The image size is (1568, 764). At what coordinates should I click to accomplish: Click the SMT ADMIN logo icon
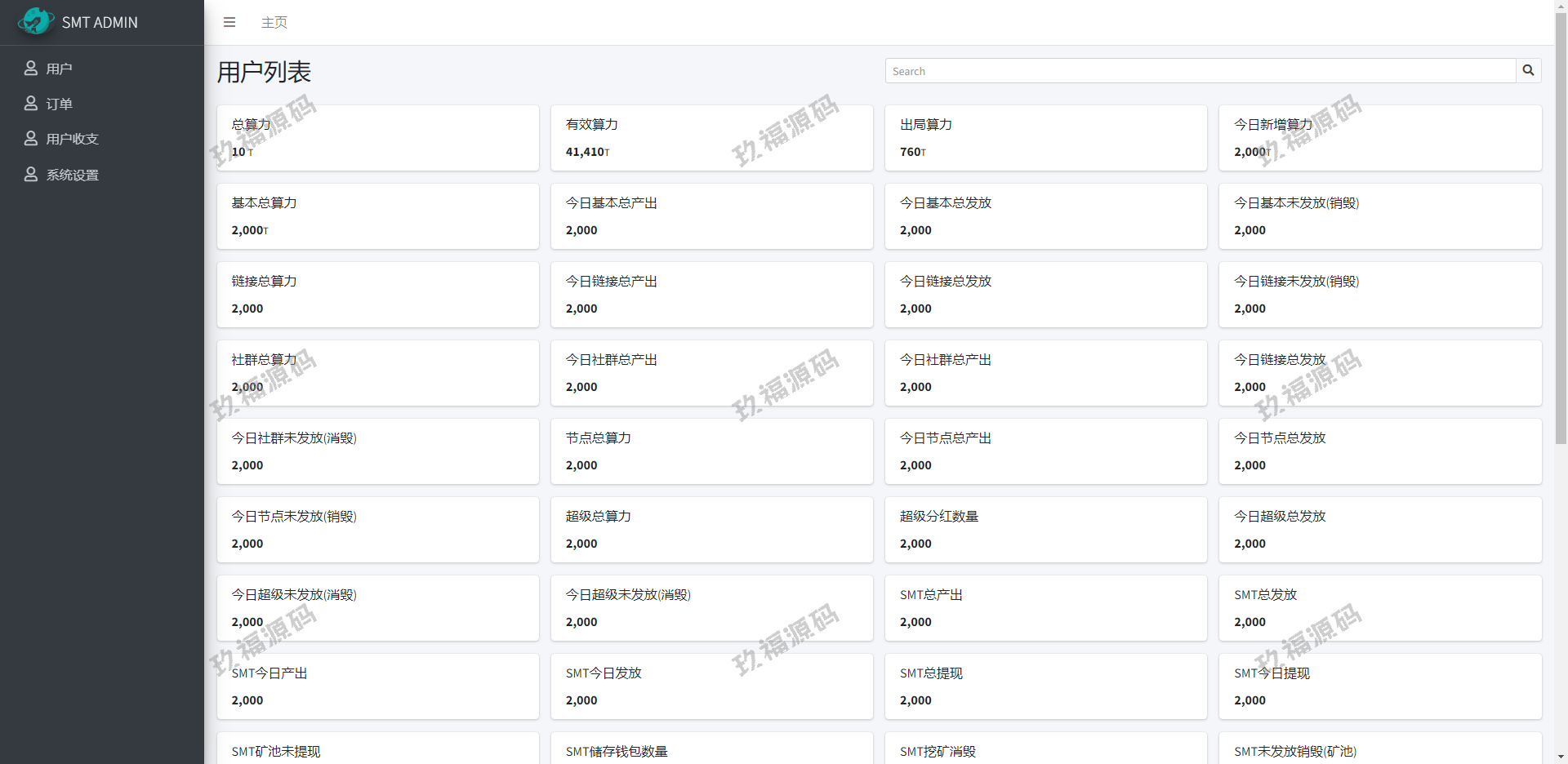(x=35, y=22)
